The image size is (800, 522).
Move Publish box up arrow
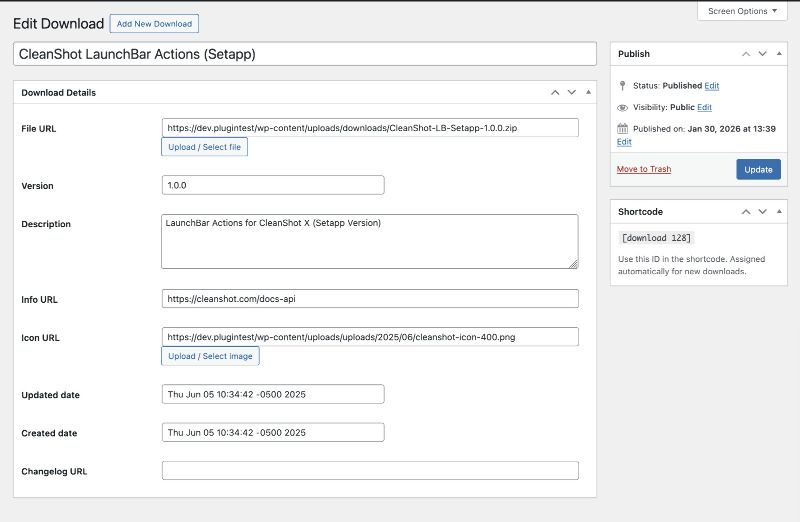(746, 54)
